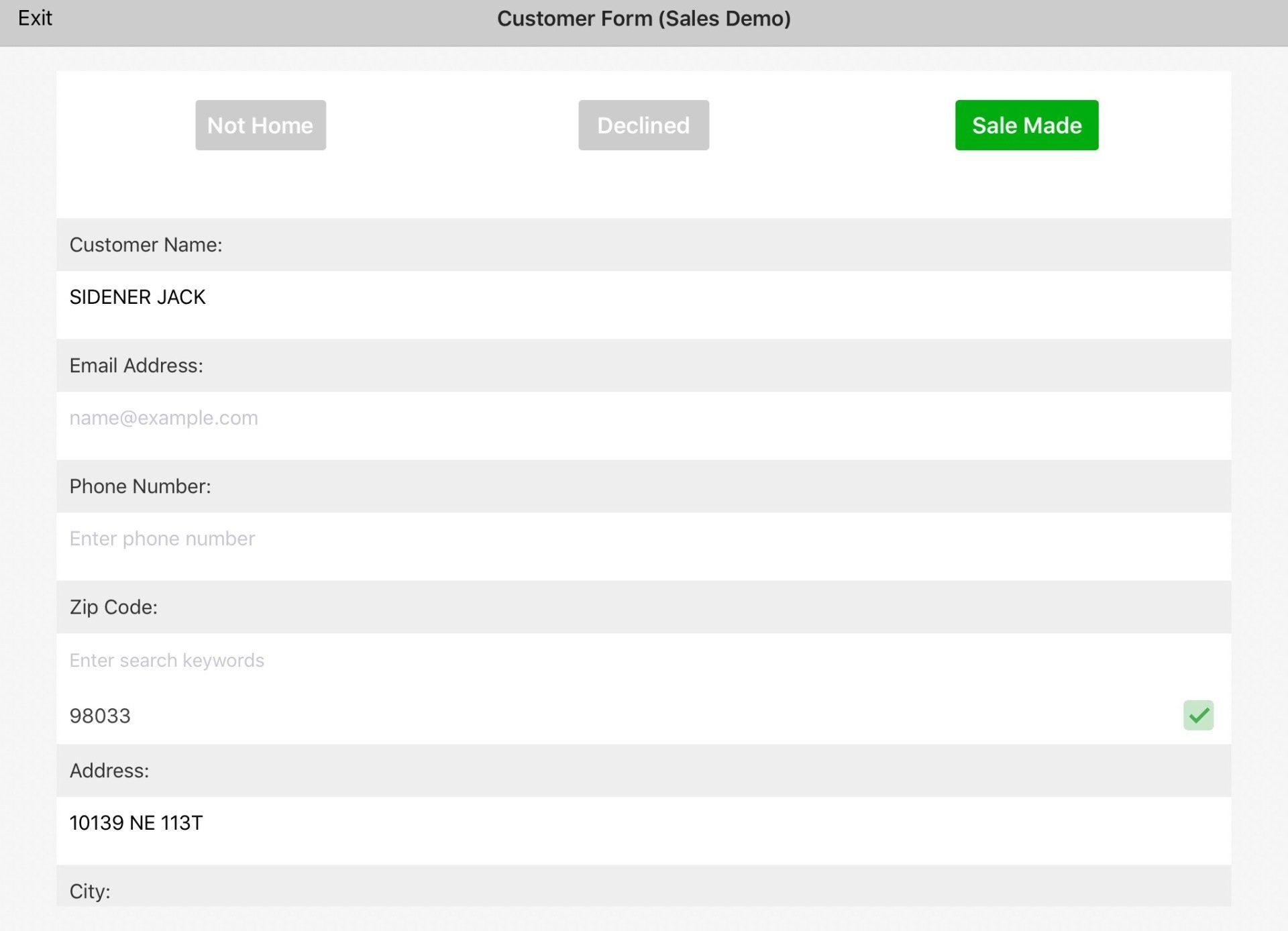Toggle the green checkmark beside 98033

1198,715
